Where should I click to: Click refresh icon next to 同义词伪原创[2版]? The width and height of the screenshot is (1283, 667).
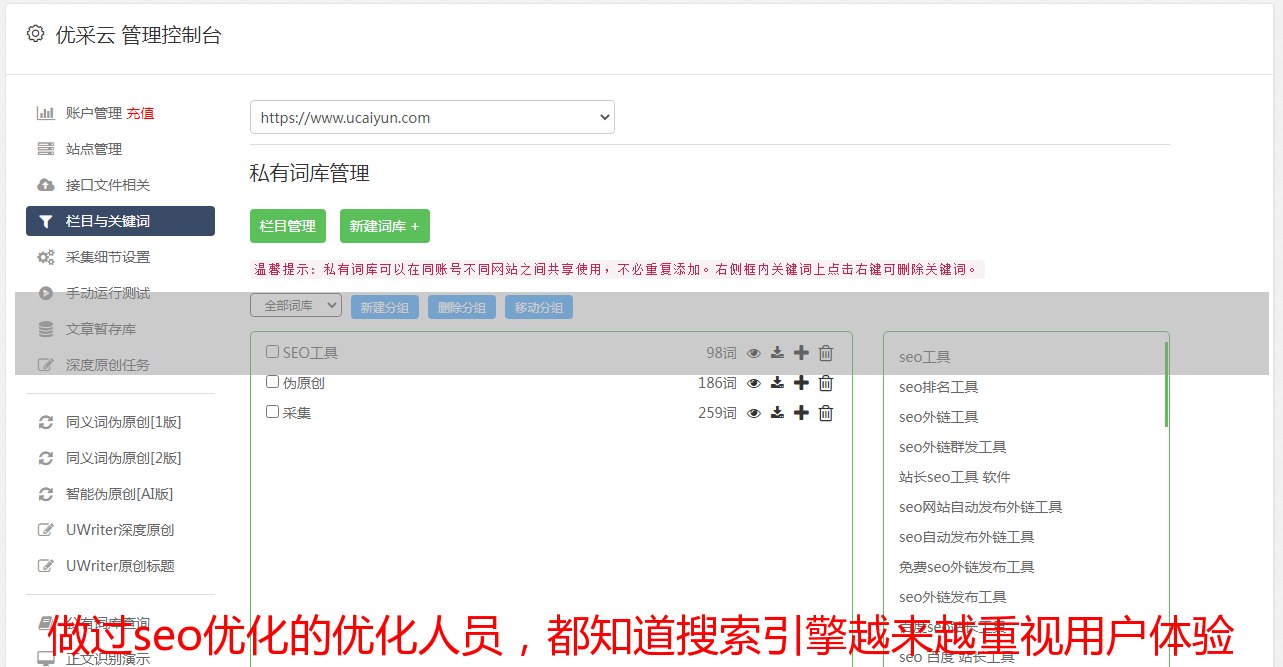[46, 458]
